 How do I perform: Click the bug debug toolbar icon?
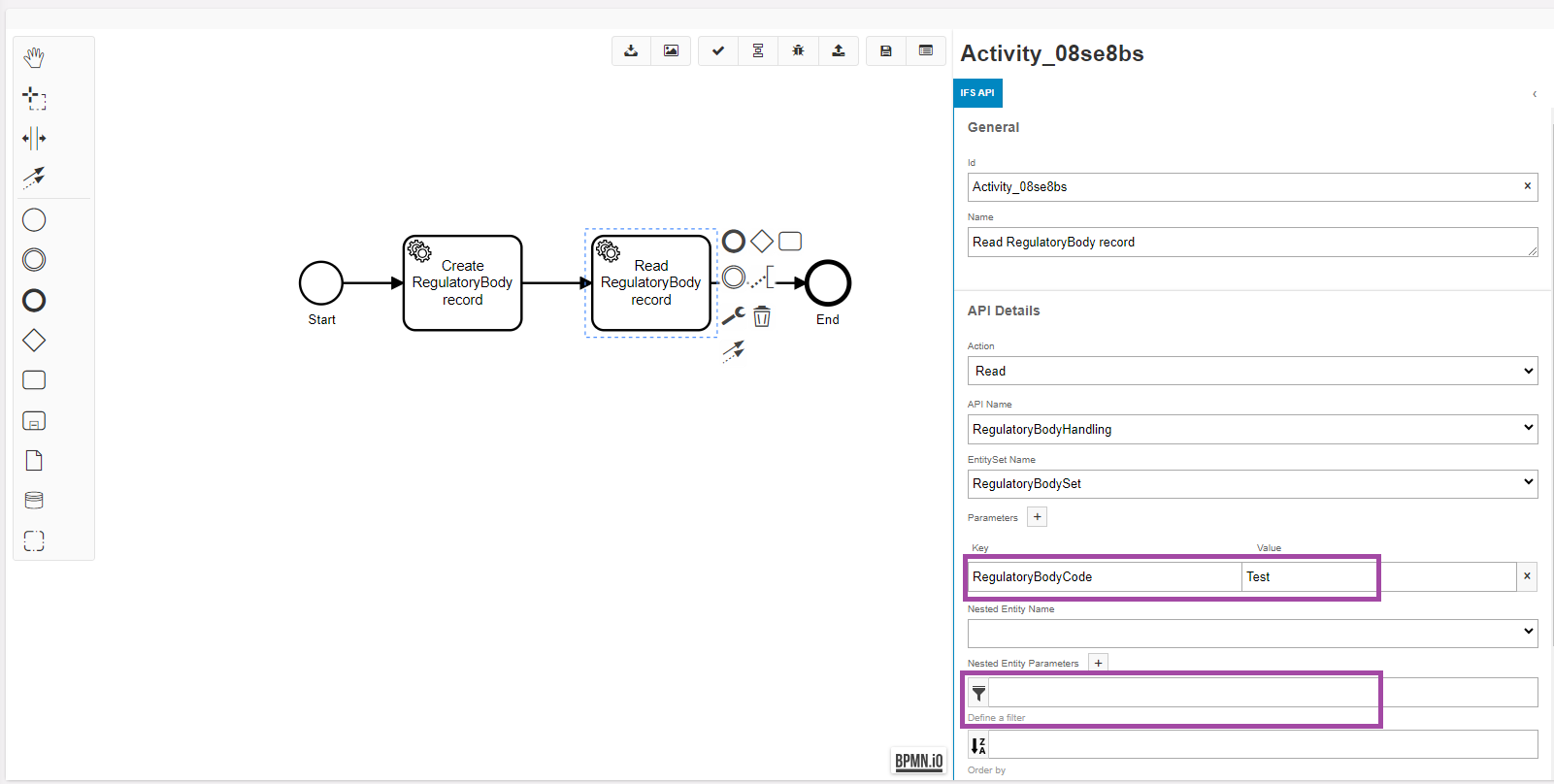click(798, 50)
